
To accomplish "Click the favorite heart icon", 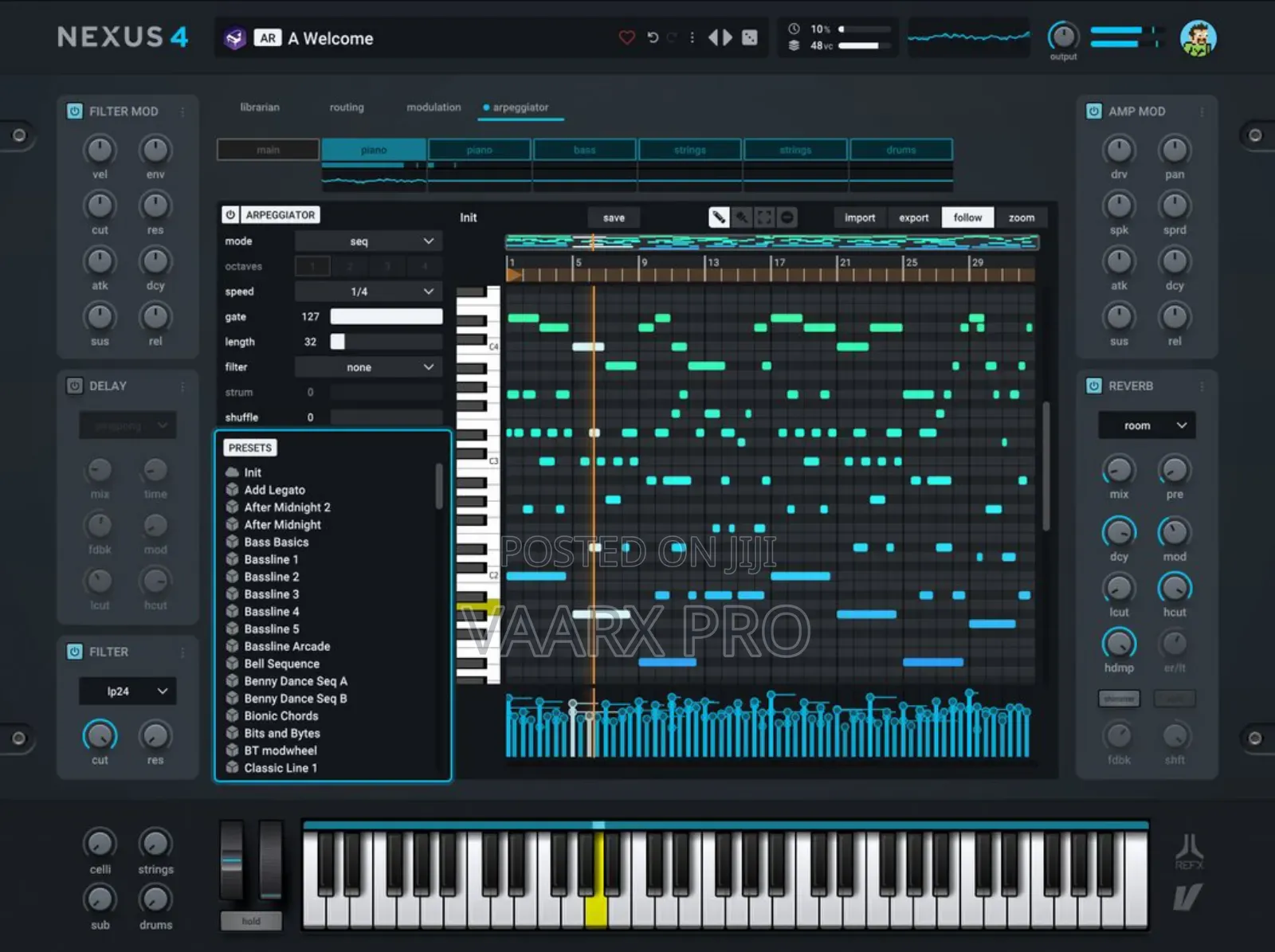I will 627,37.
